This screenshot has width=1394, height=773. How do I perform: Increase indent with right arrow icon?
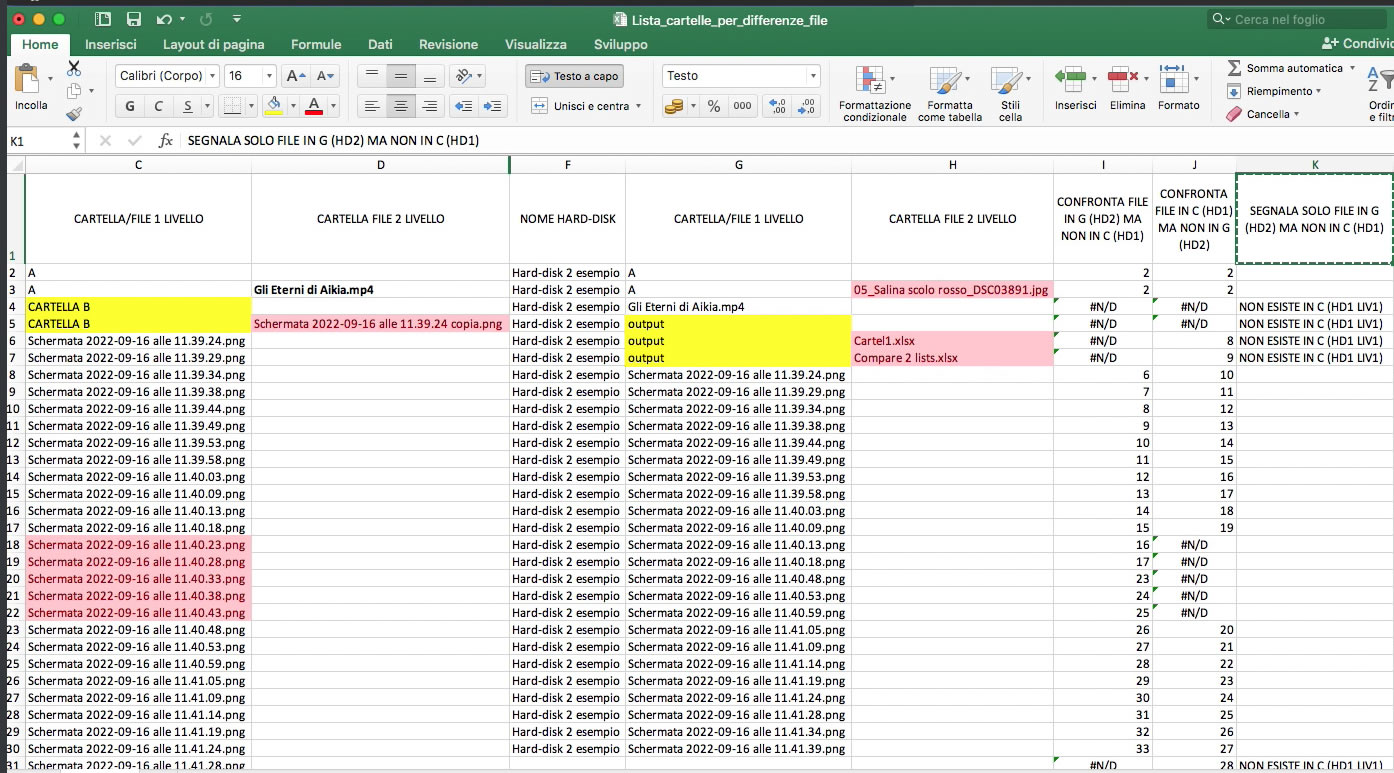tap(493, 106)
